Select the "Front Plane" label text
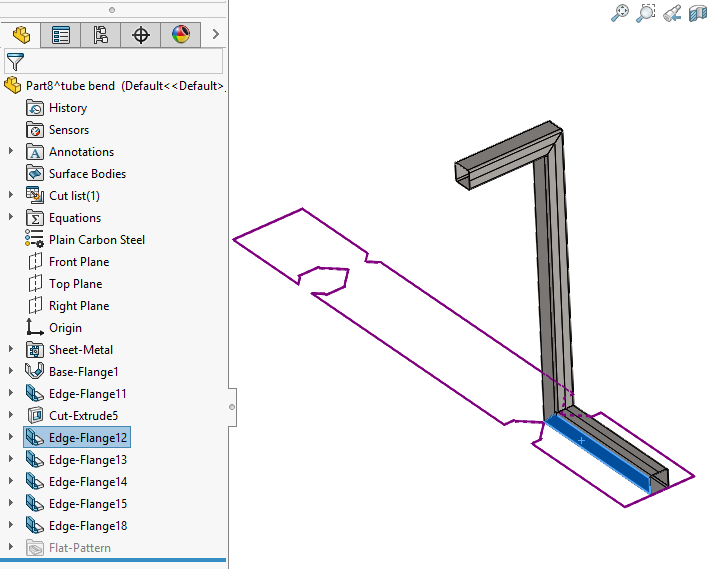The height and width of the screenshot is (569, 714). (79, 262)
